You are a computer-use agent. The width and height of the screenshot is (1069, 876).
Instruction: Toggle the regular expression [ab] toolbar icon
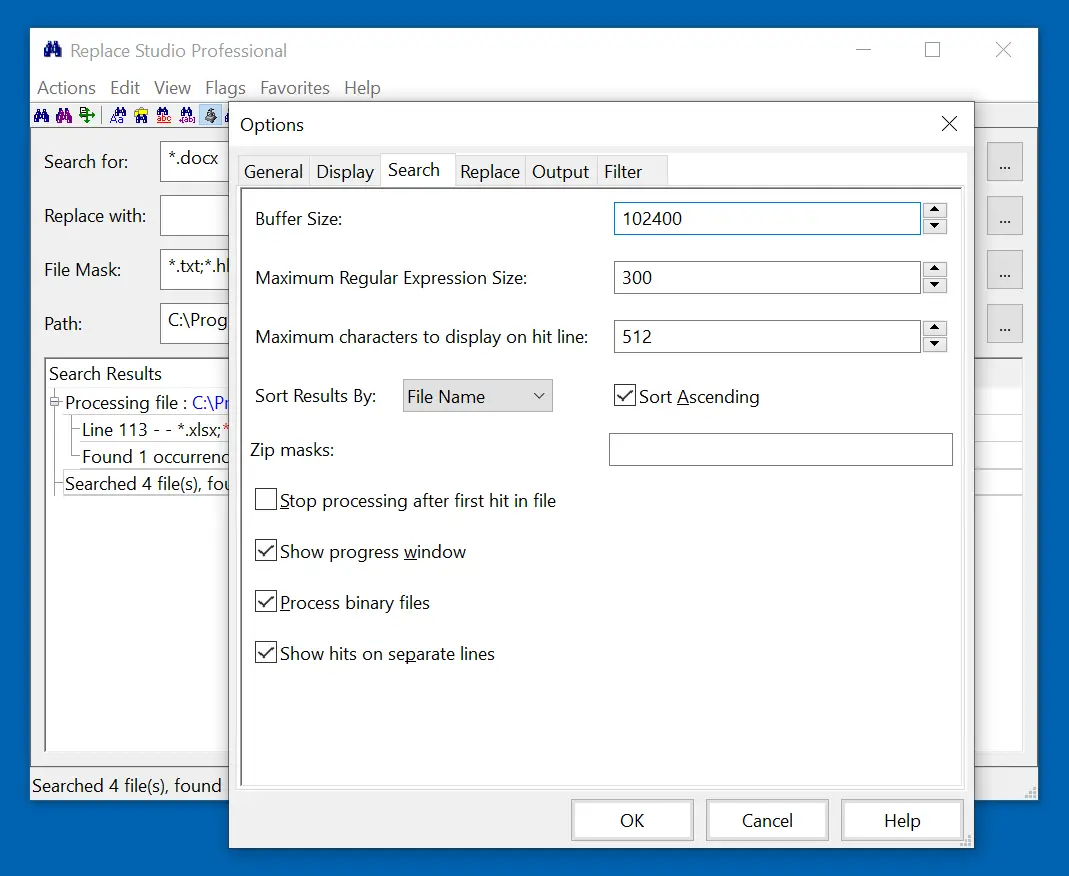click(187, 115)
